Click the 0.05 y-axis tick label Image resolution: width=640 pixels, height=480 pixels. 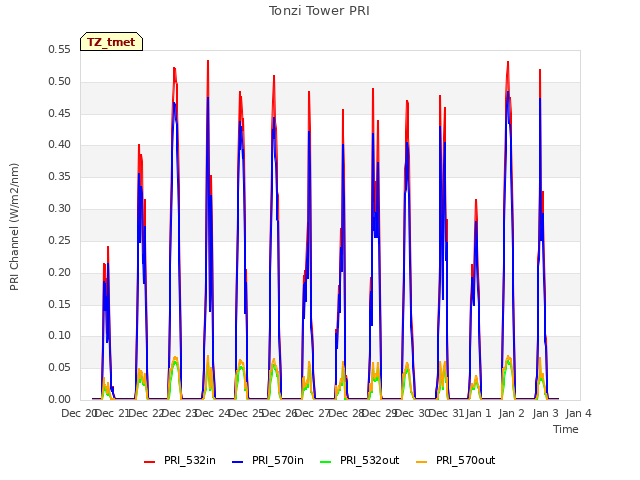click(x=60, y=367)
